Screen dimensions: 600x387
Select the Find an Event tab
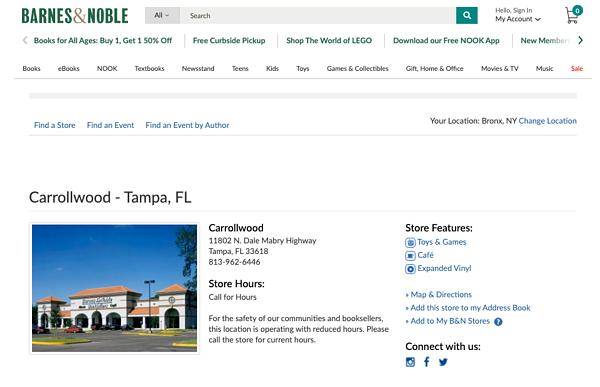[x=110, y=125]
